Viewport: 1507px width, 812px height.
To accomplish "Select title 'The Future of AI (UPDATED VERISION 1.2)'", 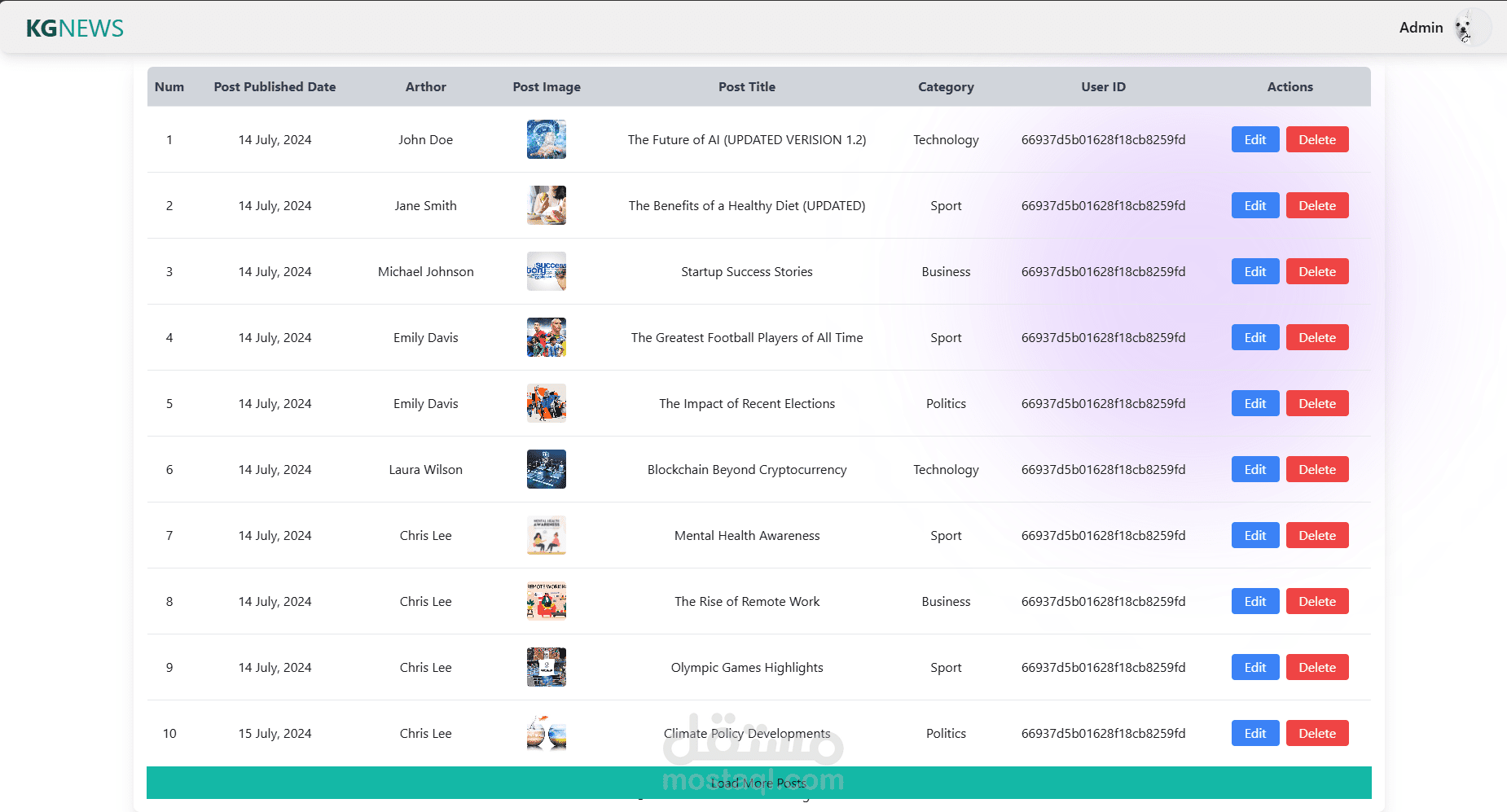I will [x=747, y=140].
